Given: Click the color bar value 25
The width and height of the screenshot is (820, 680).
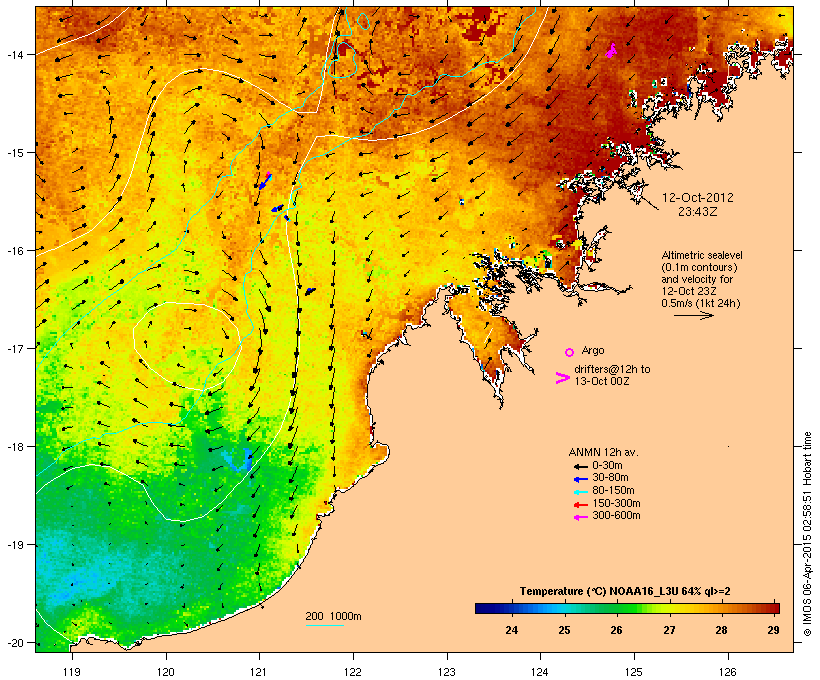Looking at the screenshot, I should [x=564, y=630].
